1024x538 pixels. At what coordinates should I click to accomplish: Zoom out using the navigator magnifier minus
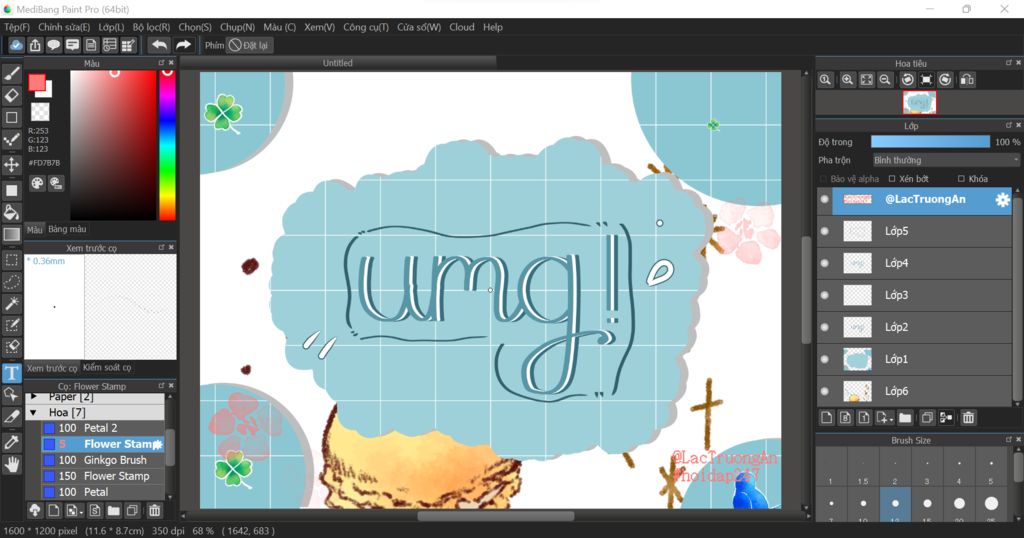885,80
